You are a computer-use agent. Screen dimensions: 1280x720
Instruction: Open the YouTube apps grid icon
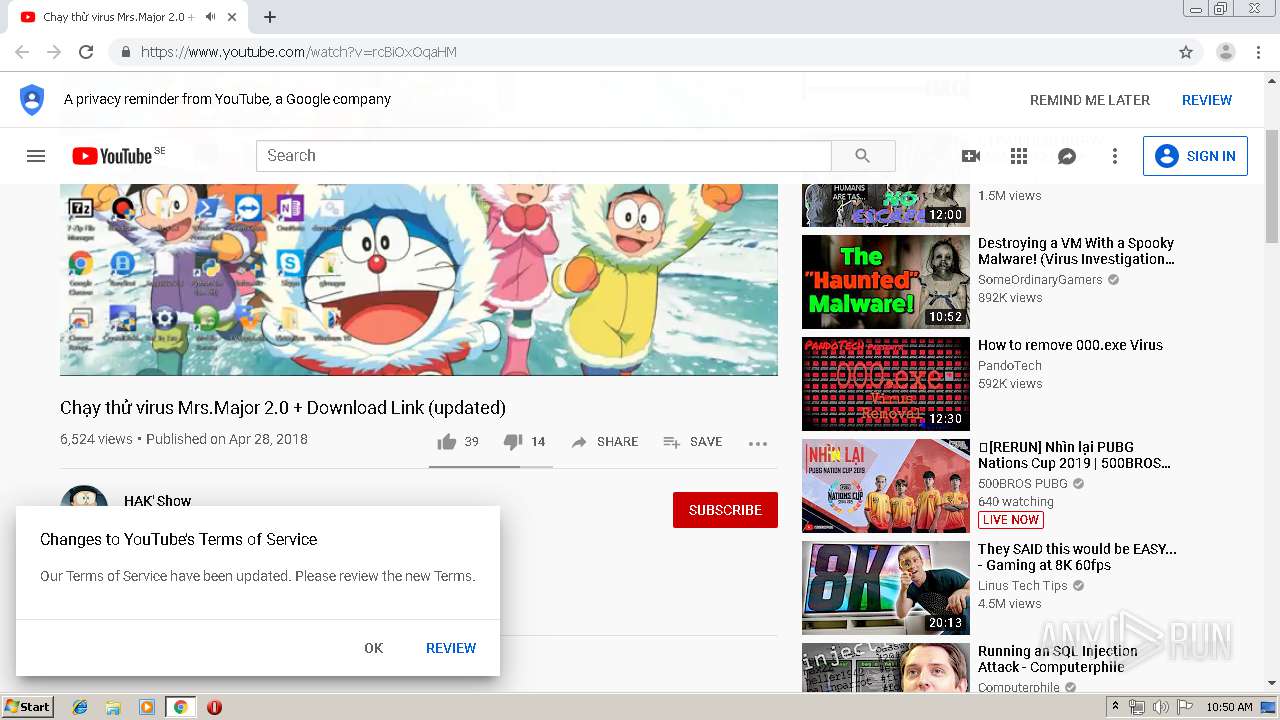(1019, 156)
